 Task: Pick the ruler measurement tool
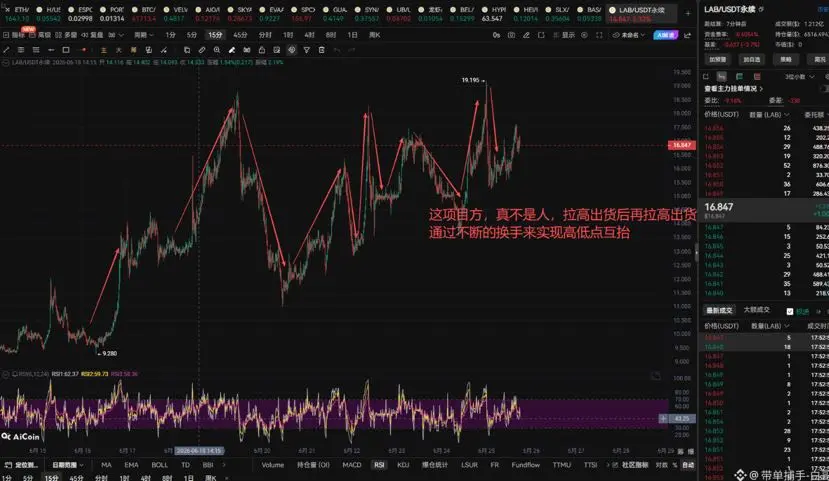click(x=201, y=50)
